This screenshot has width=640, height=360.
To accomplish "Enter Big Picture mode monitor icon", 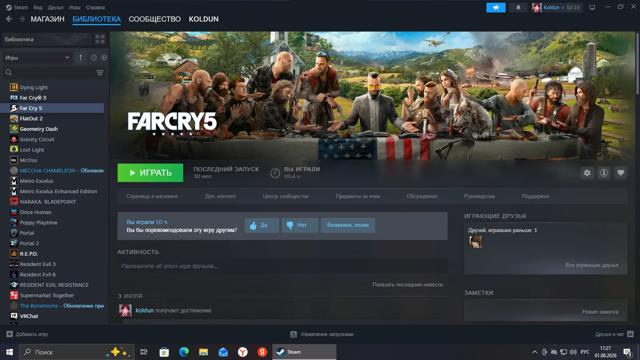I will pos(592,7).
